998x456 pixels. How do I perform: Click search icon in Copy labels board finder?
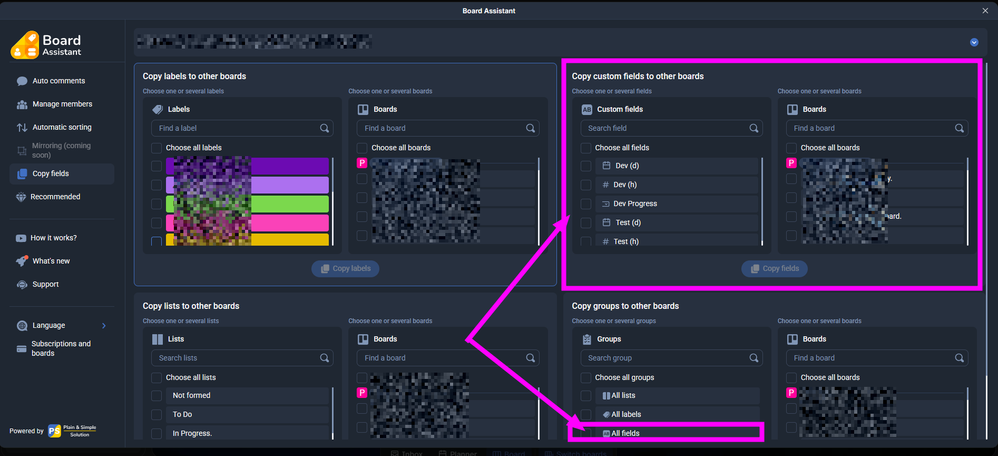click(530, 128)
